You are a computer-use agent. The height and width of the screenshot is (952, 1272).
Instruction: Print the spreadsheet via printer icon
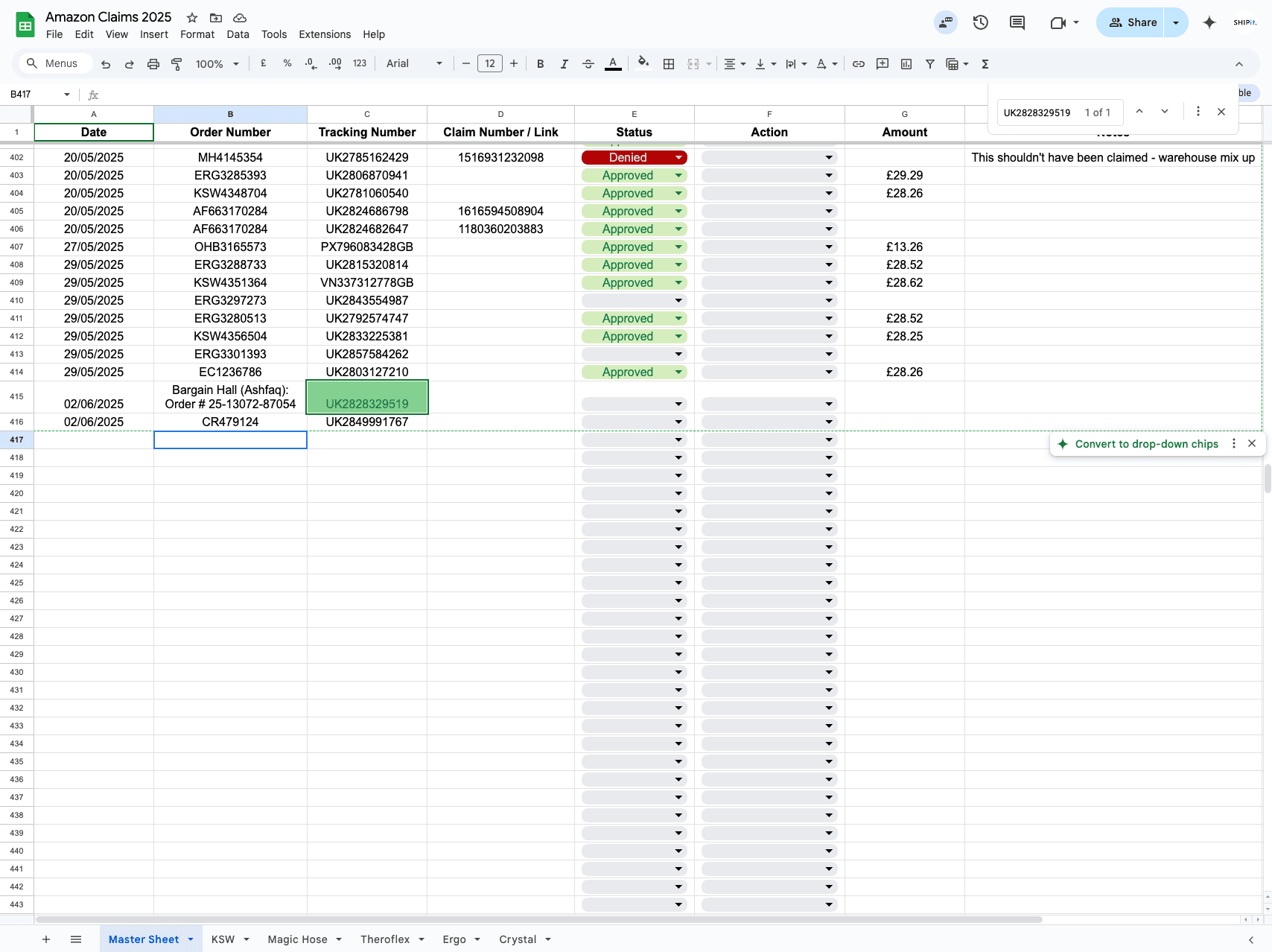153,64
